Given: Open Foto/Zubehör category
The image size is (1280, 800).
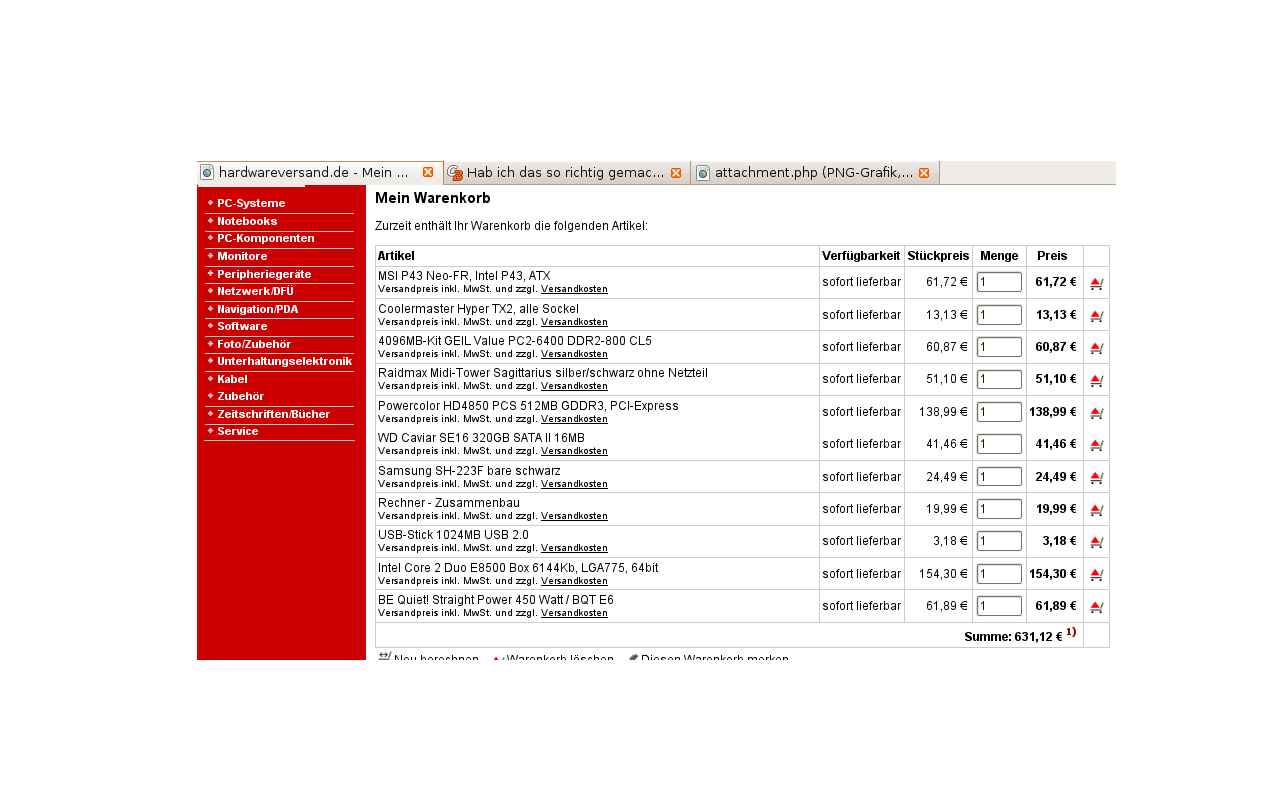Looking at the screenshot, I should pos(254,344).
